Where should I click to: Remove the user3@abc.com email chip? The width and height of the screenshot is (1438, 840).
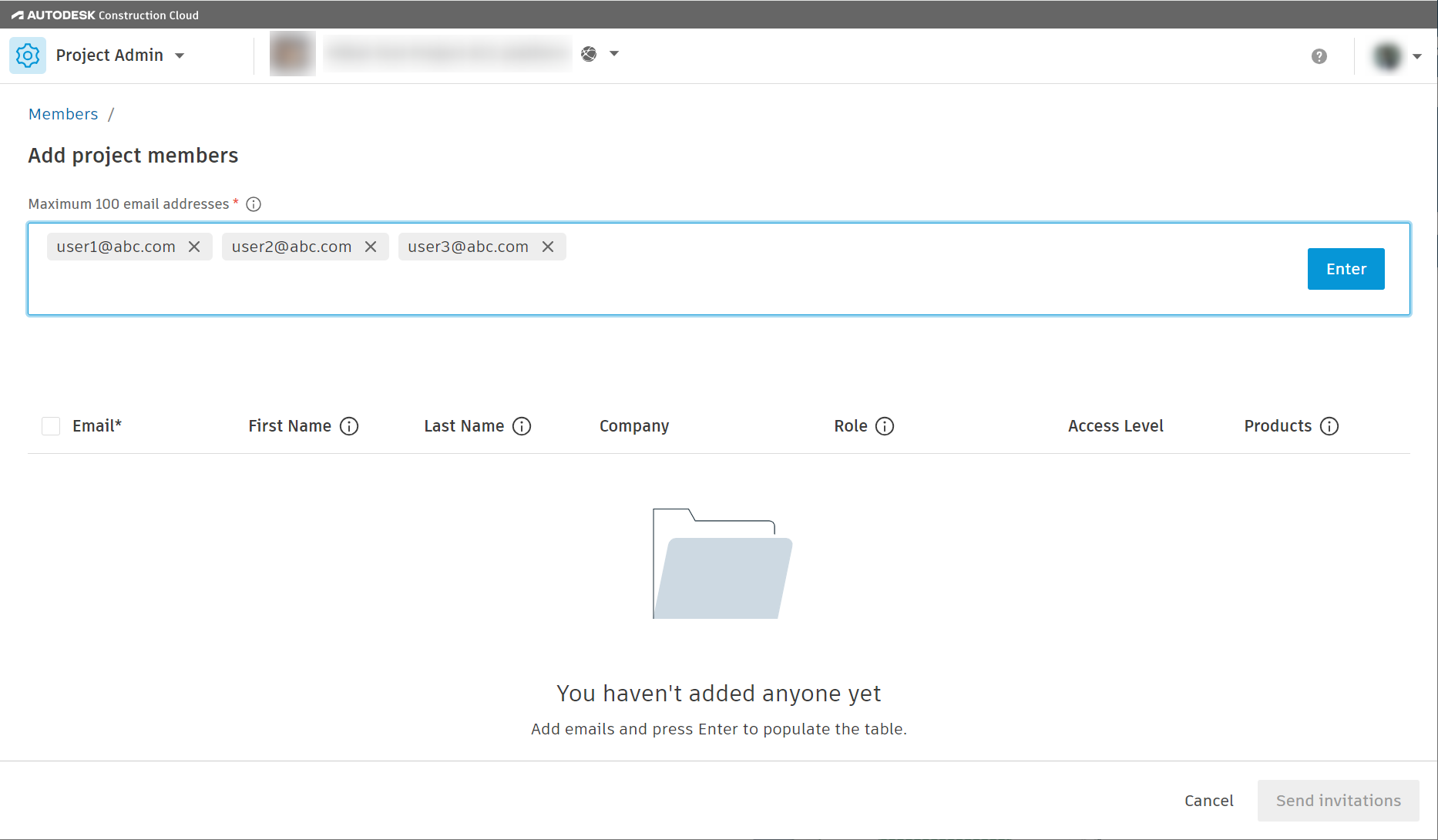pos(548,247)
